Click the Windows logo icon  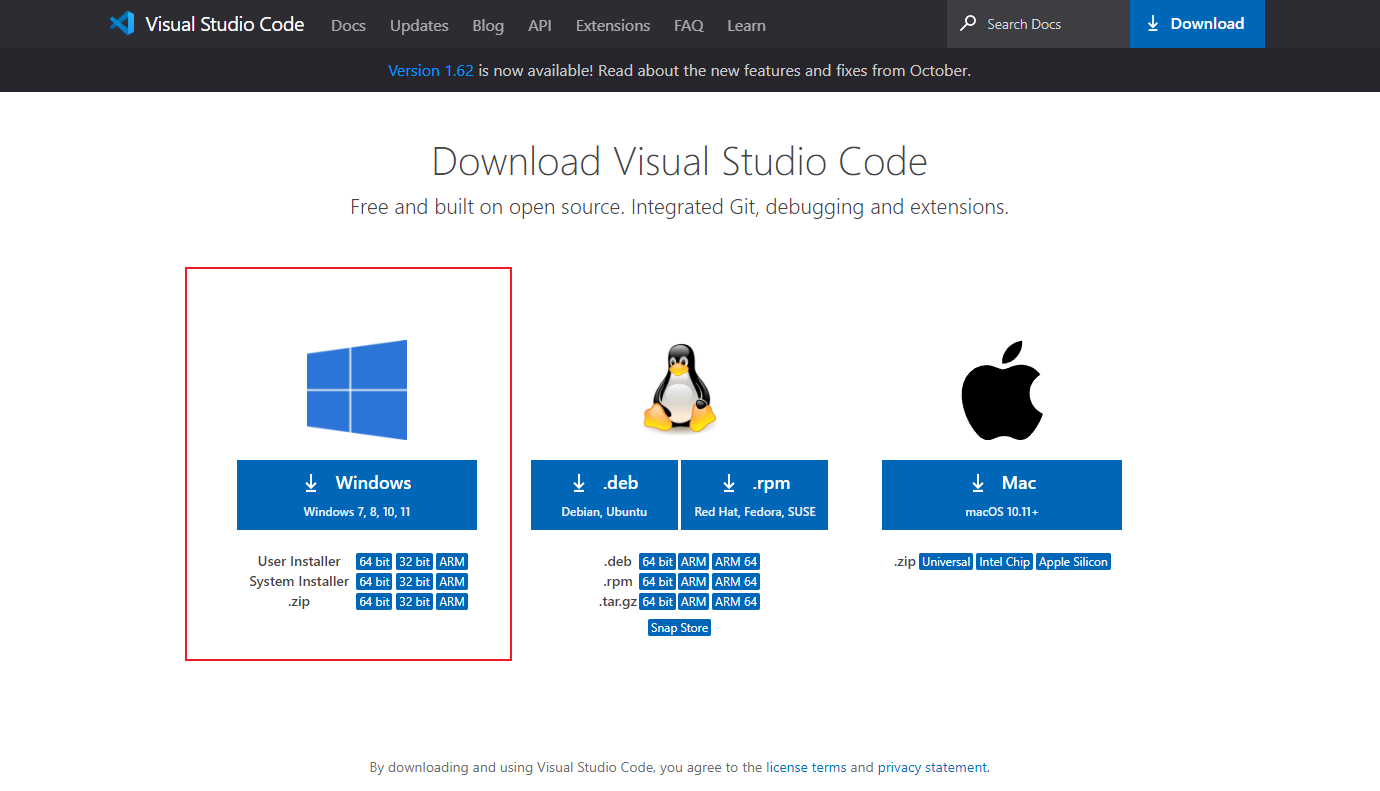(357, 389)
